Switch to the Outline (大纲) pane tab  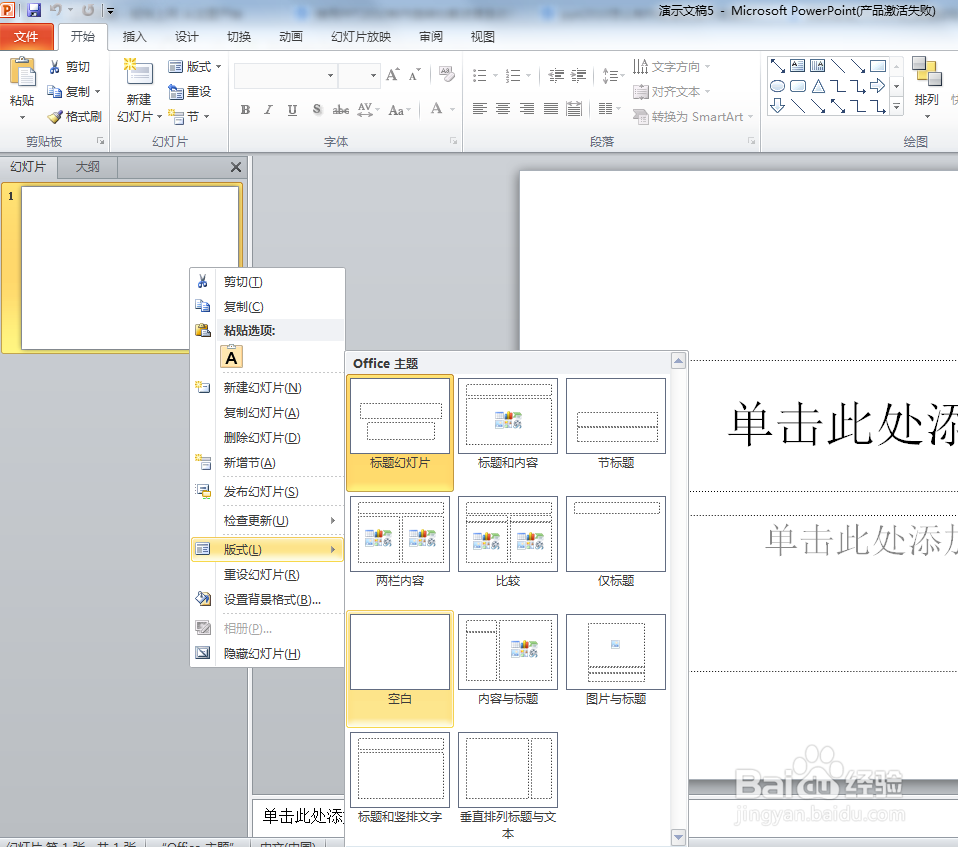pyautogui.click(x=87, y=167)
